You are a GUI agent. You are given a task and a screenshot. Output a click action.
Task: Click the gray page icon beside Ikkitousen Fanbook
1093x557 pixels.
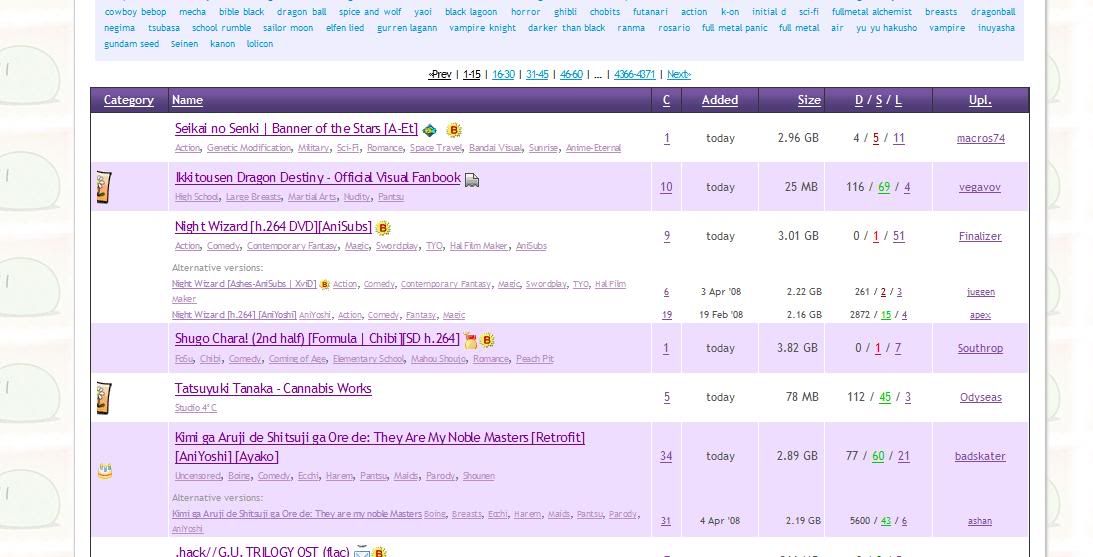472,180
